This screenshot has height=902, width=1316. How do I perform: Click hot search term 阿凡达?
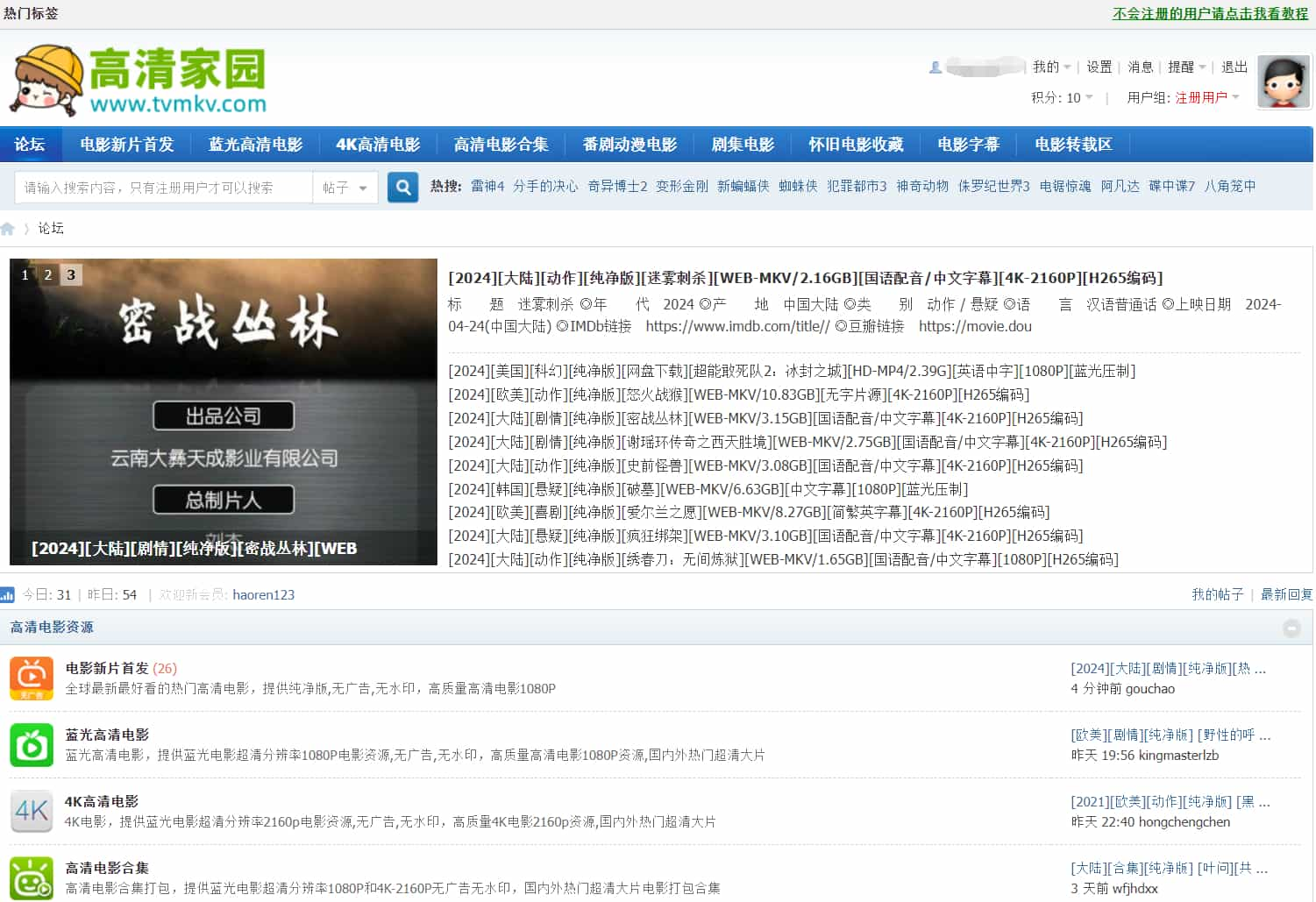pos(1120,186)
